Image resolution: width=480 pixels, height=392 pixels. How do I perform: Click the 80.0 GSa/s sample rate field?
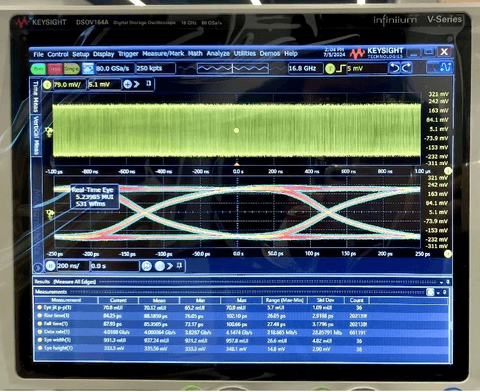tap(114, 69)
